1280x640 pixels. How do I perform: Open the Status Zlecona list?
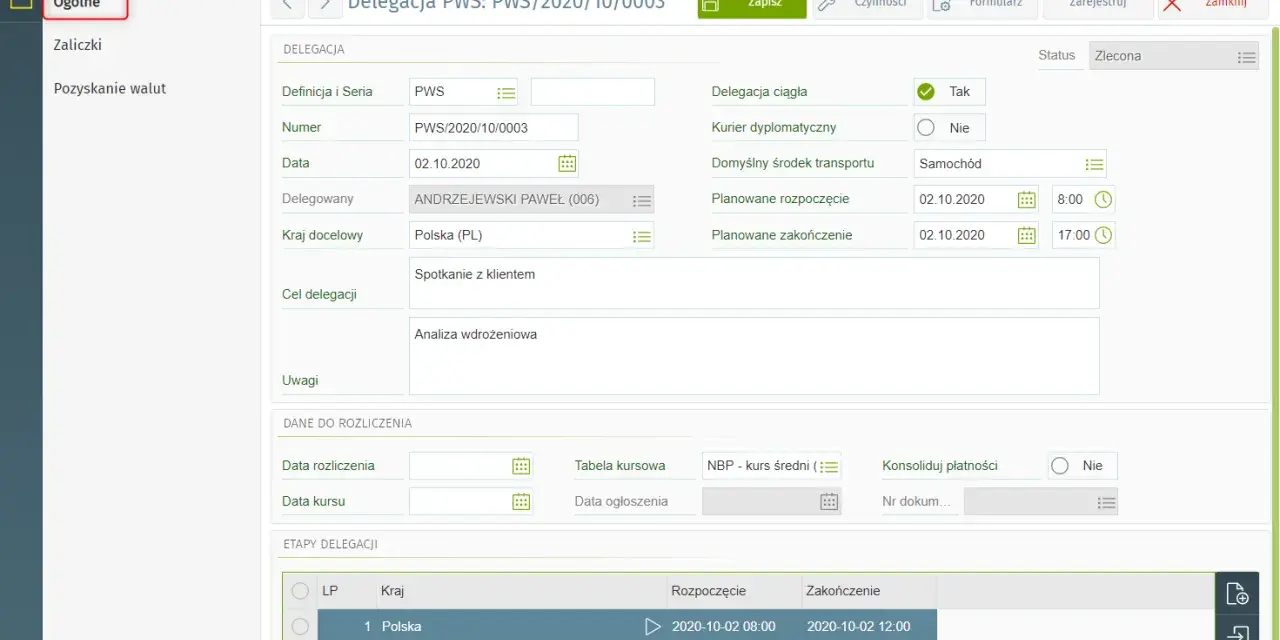[x=1245, y=57]
